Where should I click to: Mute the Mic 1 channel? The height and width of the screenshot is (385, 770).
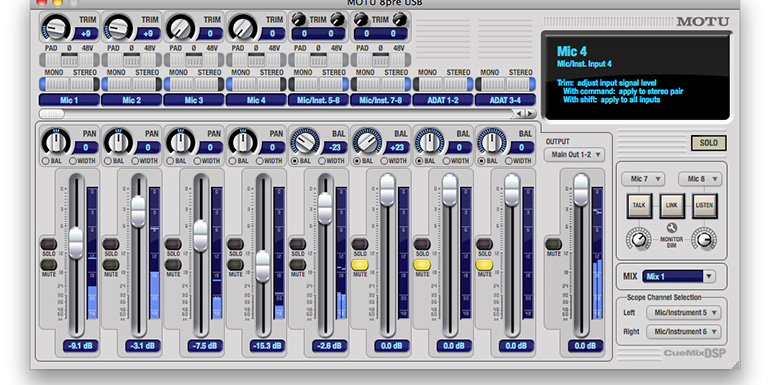coord(48,265)
